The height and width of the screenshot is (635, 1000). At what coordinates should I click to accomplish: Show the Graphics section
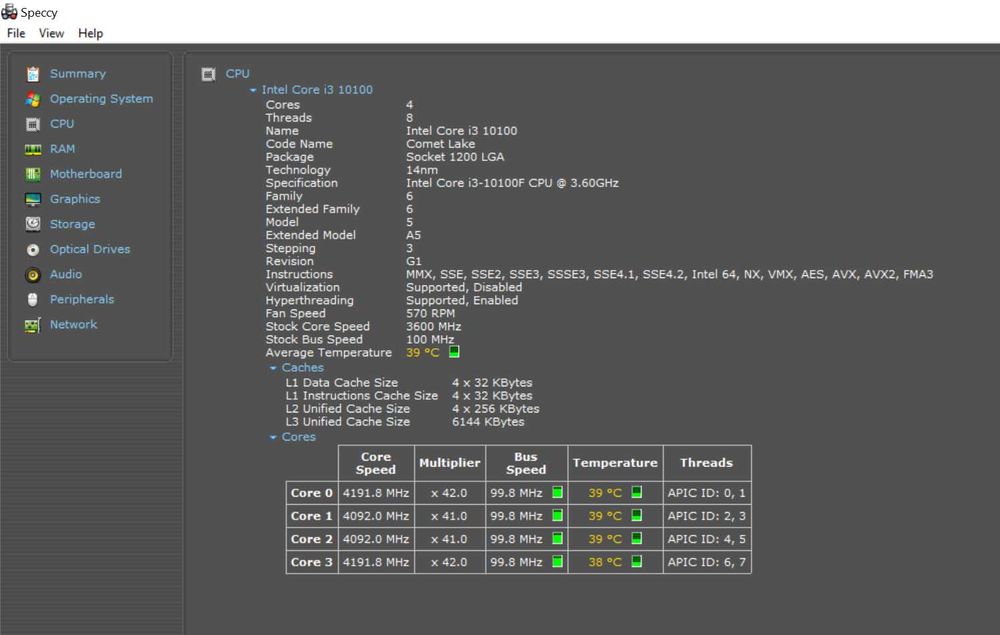(x=75, y=199)
